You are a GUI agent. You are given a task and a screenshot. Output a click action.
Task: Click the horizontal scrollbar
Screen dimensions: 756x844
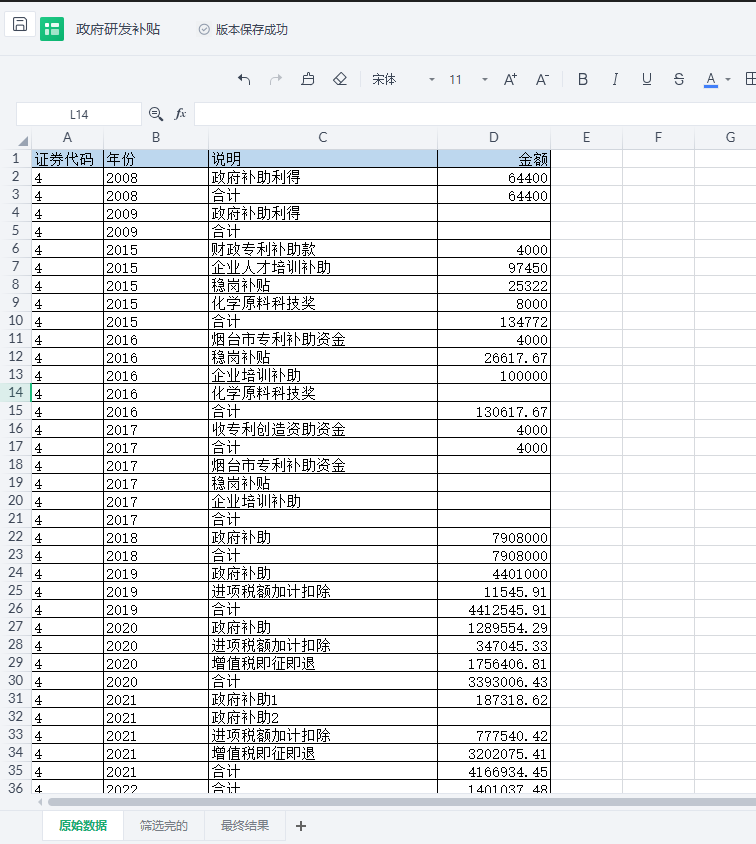pos(402,802)
